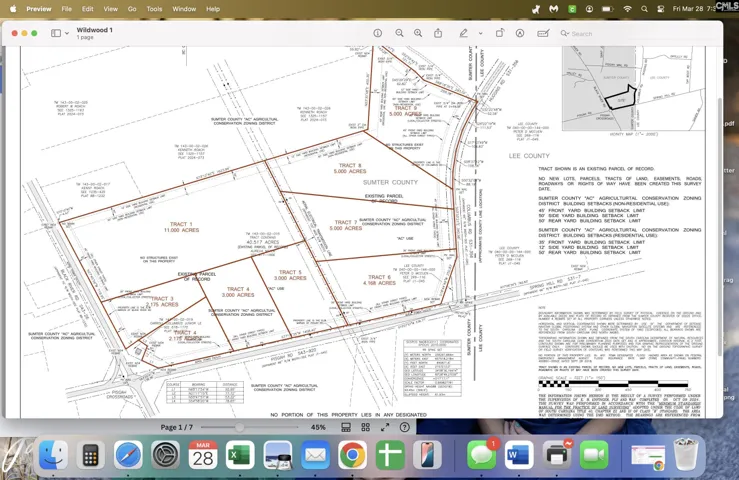
Task: Click the zoom slider handle at 45%
Action: tap(240, 427)
